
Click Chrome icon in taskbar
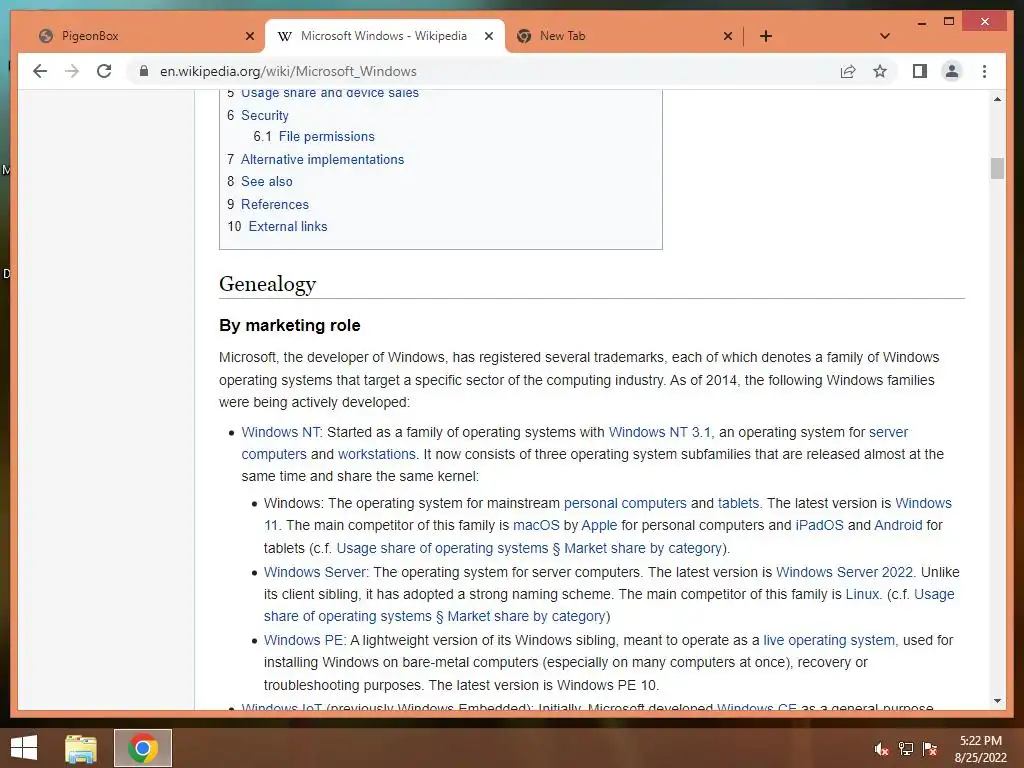[142, 748]
